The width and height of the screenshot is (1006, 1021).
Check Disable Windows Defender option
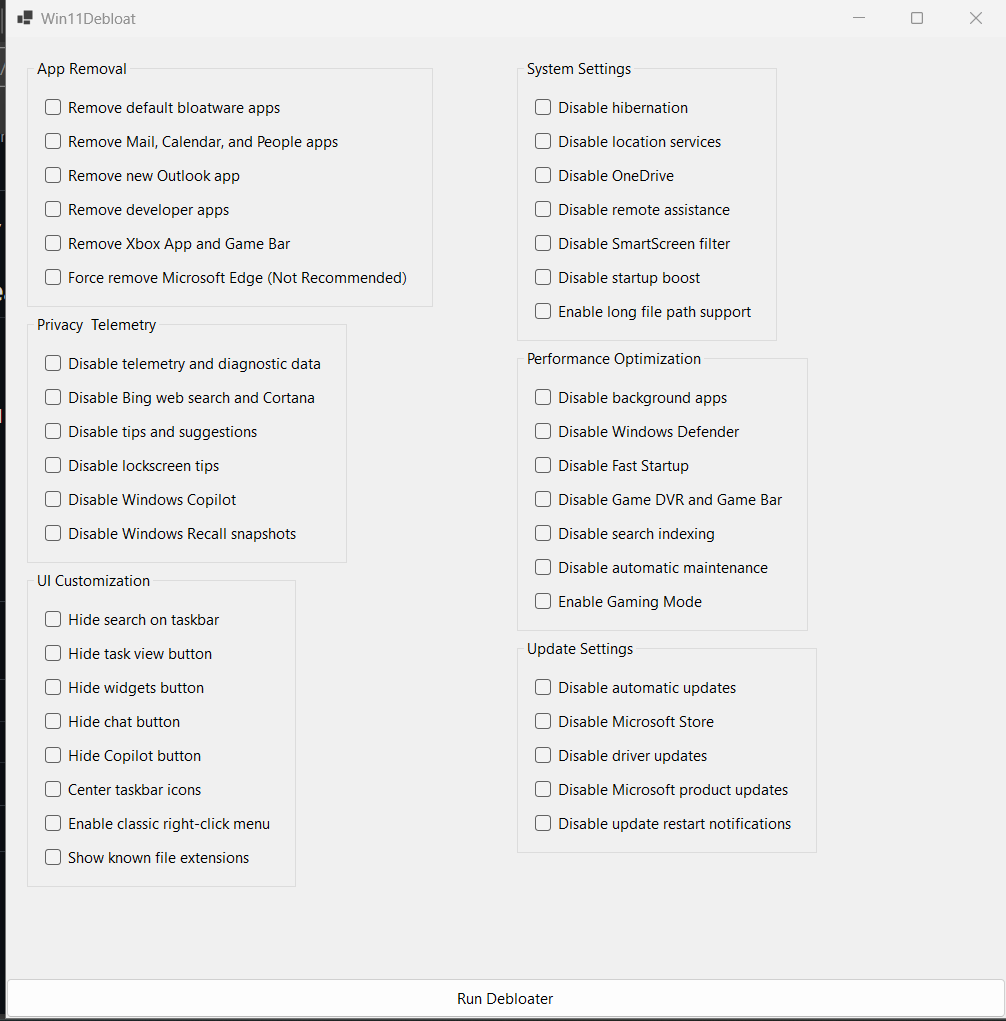542,431
